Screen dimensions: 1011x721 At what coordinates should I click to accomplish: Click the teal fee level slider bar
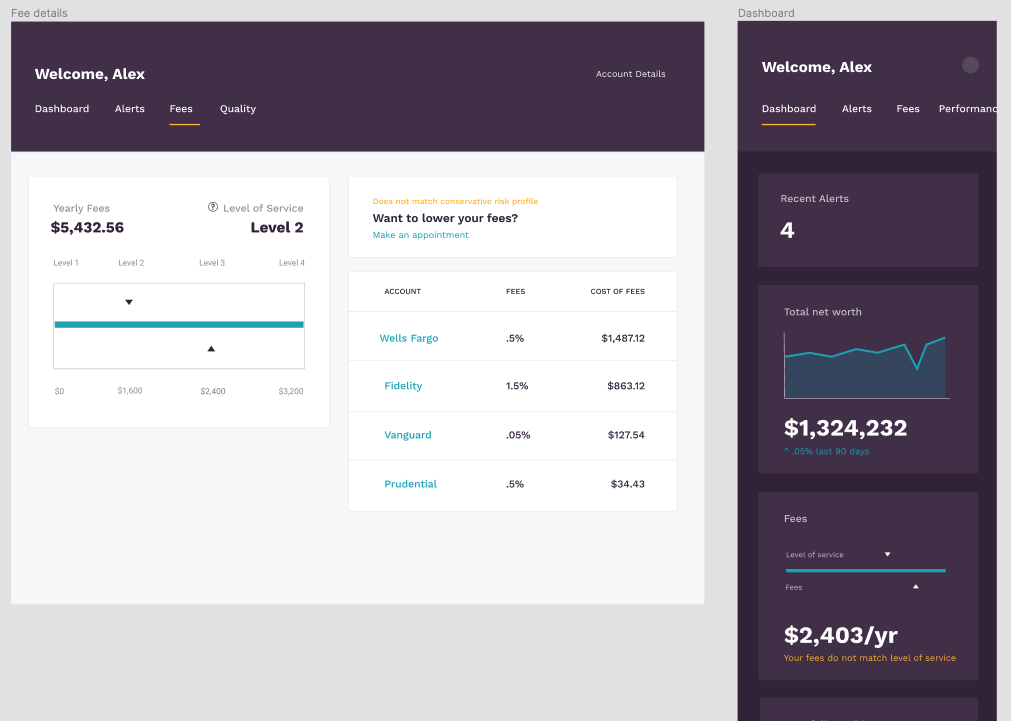tap(178, 324)
